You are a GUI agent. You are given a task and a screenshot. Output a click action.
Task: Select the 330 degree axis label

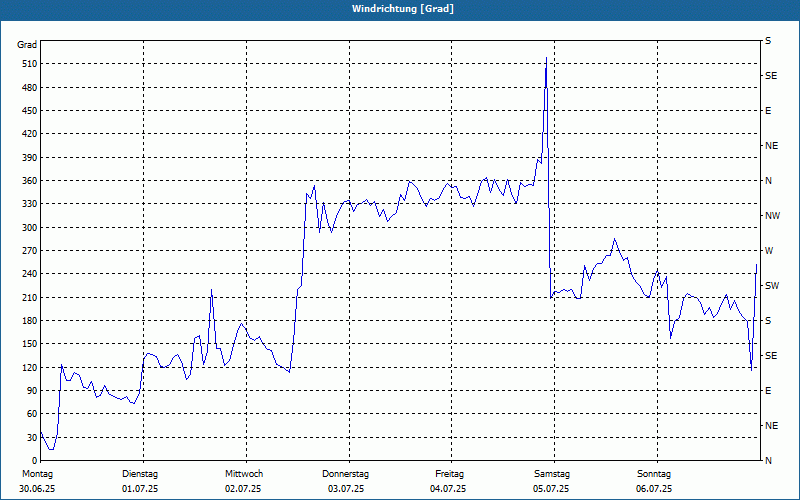pyautogui.click(x=30, y=204)
